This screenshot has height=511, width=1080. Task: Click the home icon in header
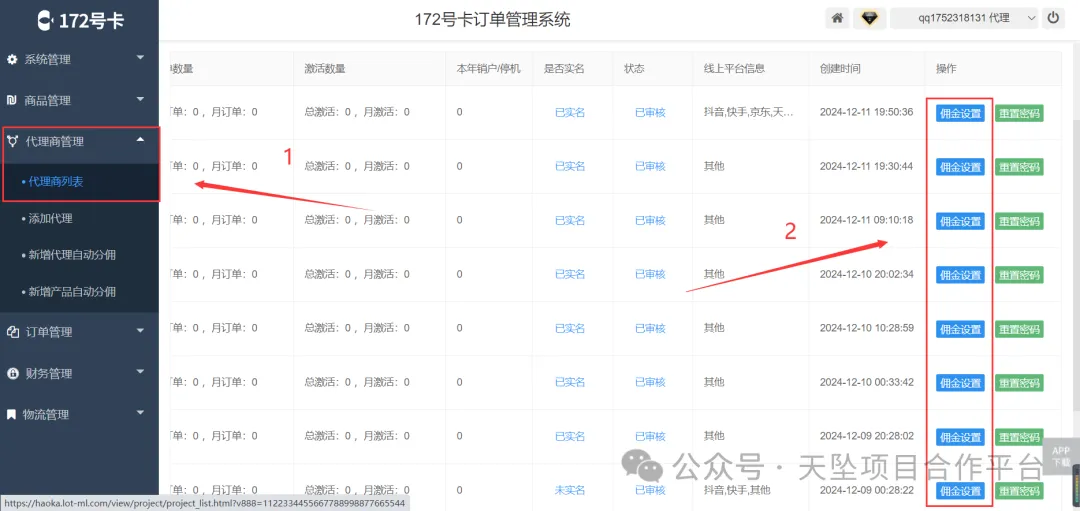click(x=837, y=19)
